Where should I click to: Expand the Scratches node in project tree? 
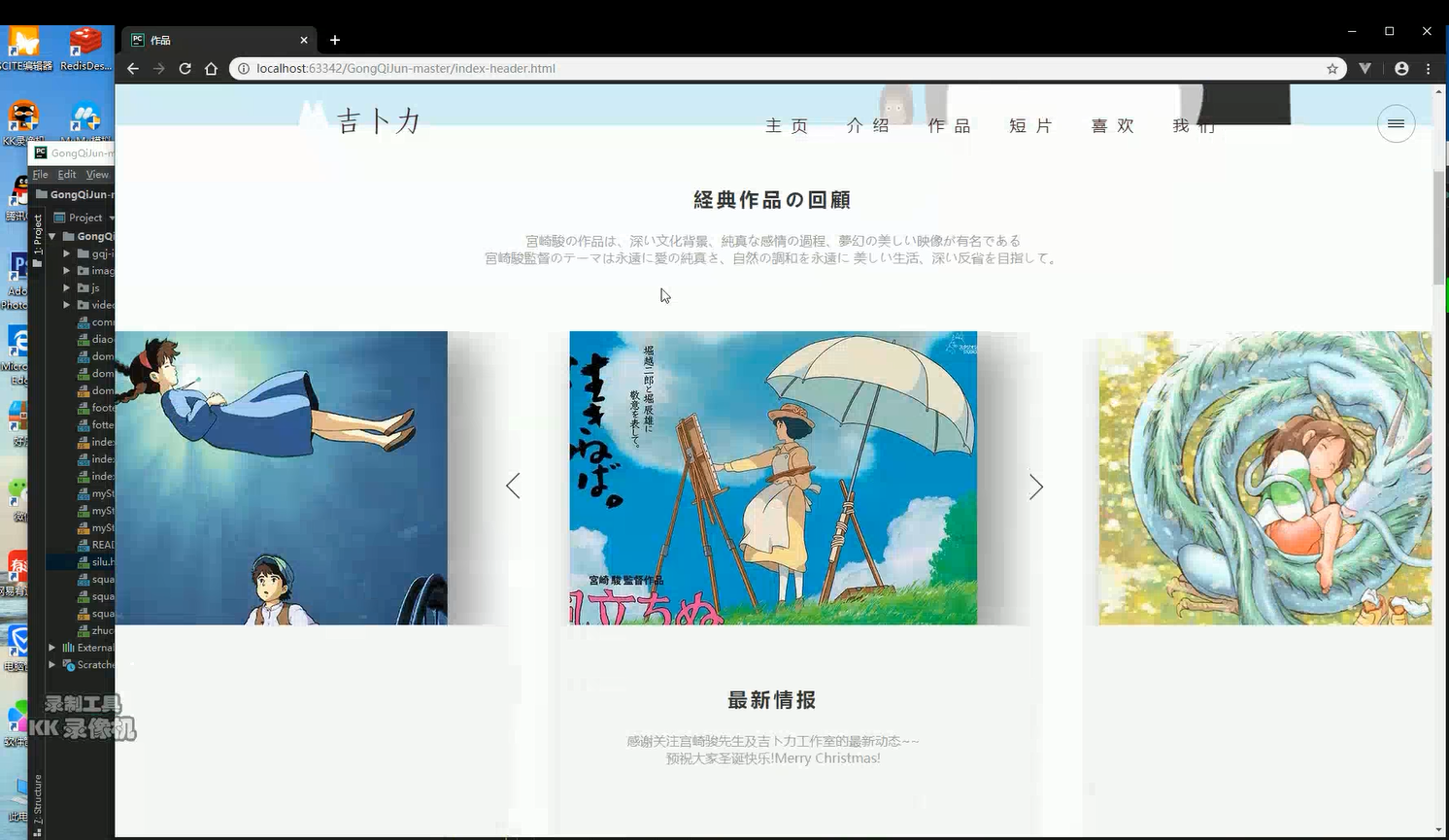click(x=52, y=665)
